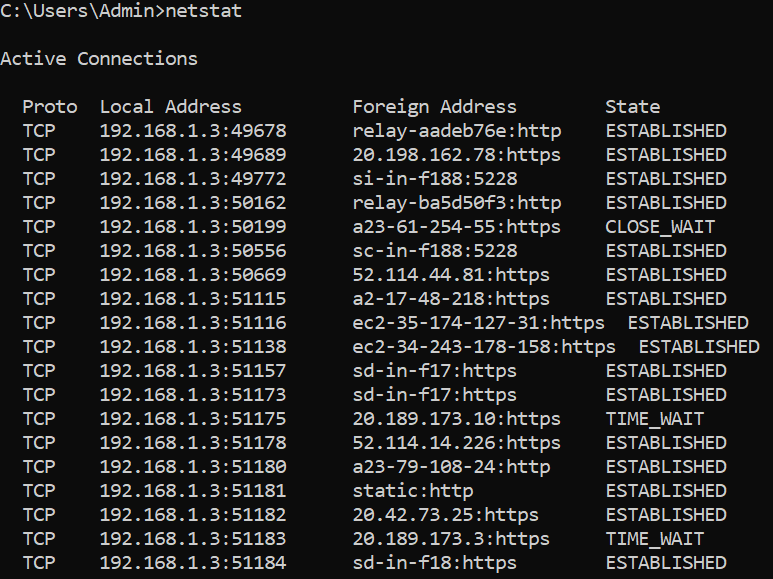Screen dimensions: 773x579
Task: Click foreign address sc-in-f188:5228
Action: coord(435,251)
